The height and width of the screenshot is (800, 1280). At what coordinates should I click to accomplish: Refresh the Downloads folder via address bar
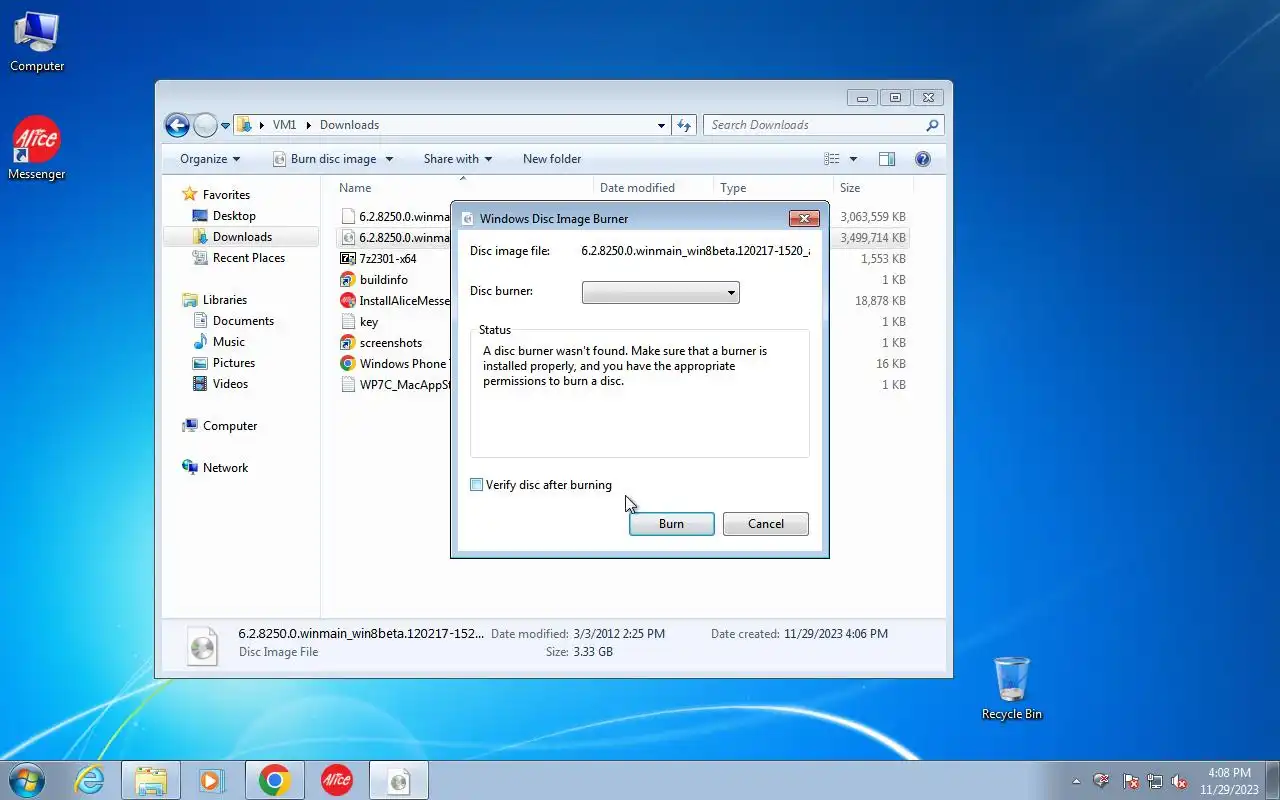pyautogui.click(x=684, y=125)
